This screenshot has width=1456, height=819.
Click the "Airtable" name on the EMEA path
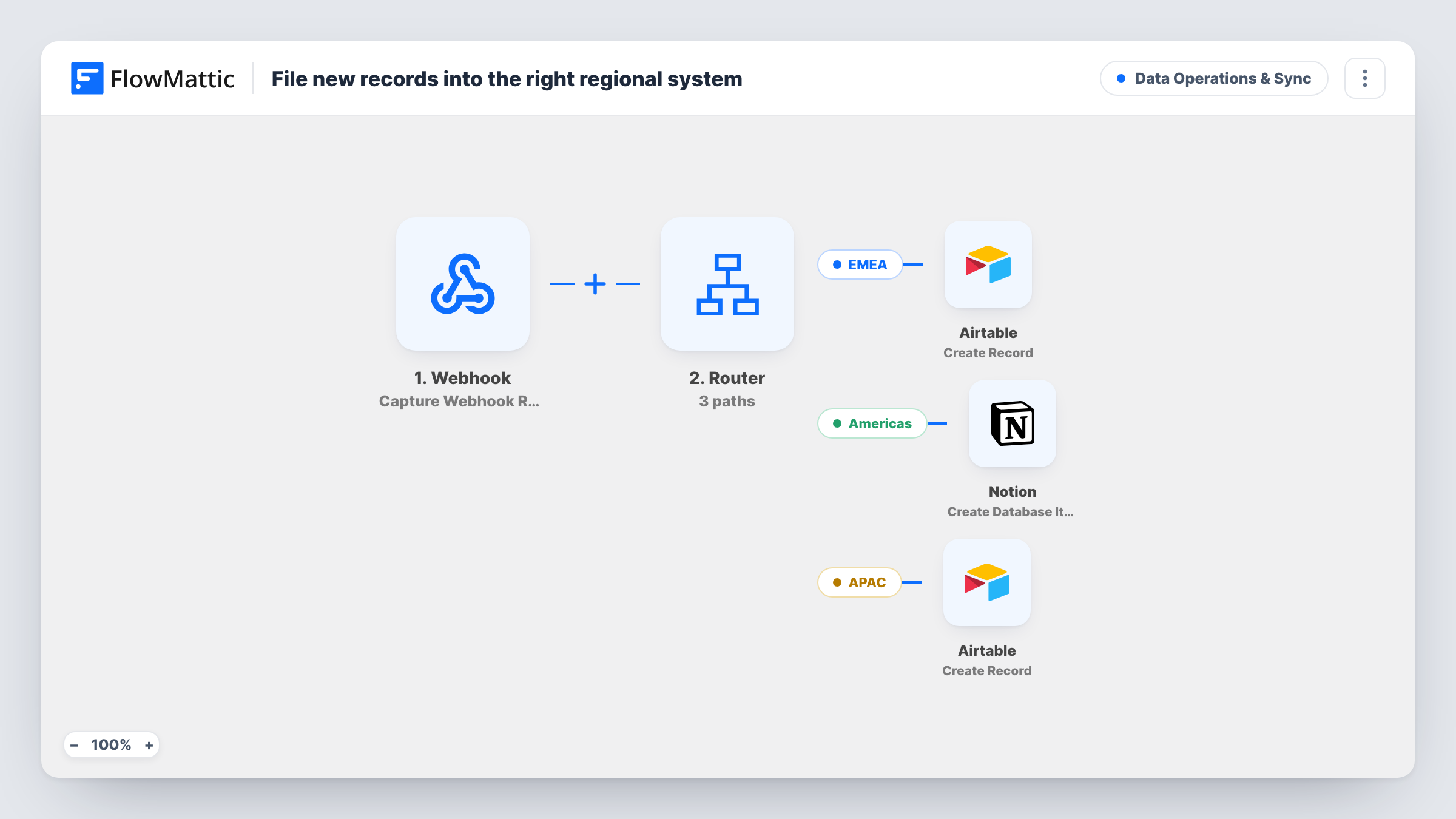pos(988,332)
